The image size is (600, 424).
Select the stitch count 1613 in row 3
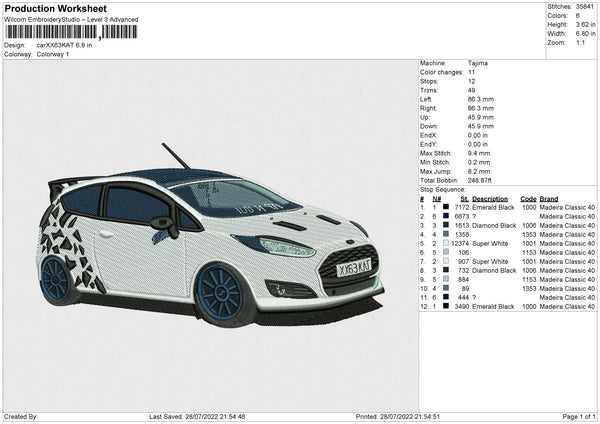(462, 225)
